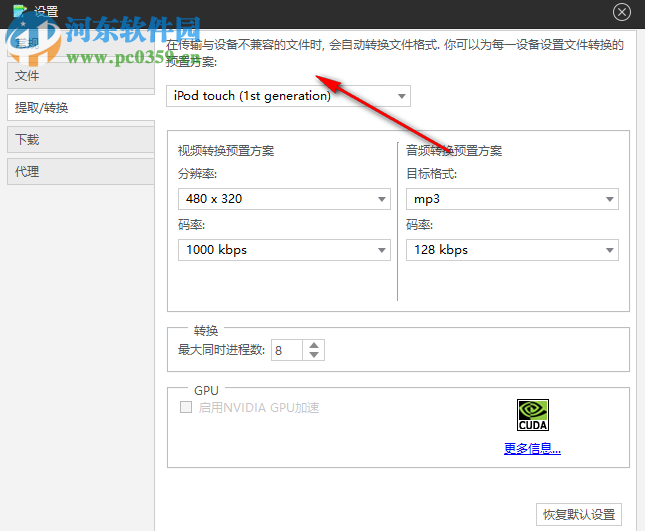This screenshot has width=645, height=531.
Task: Open the iPod touch device dropdown
Action: pyautogui.click(x=288, y=96)
